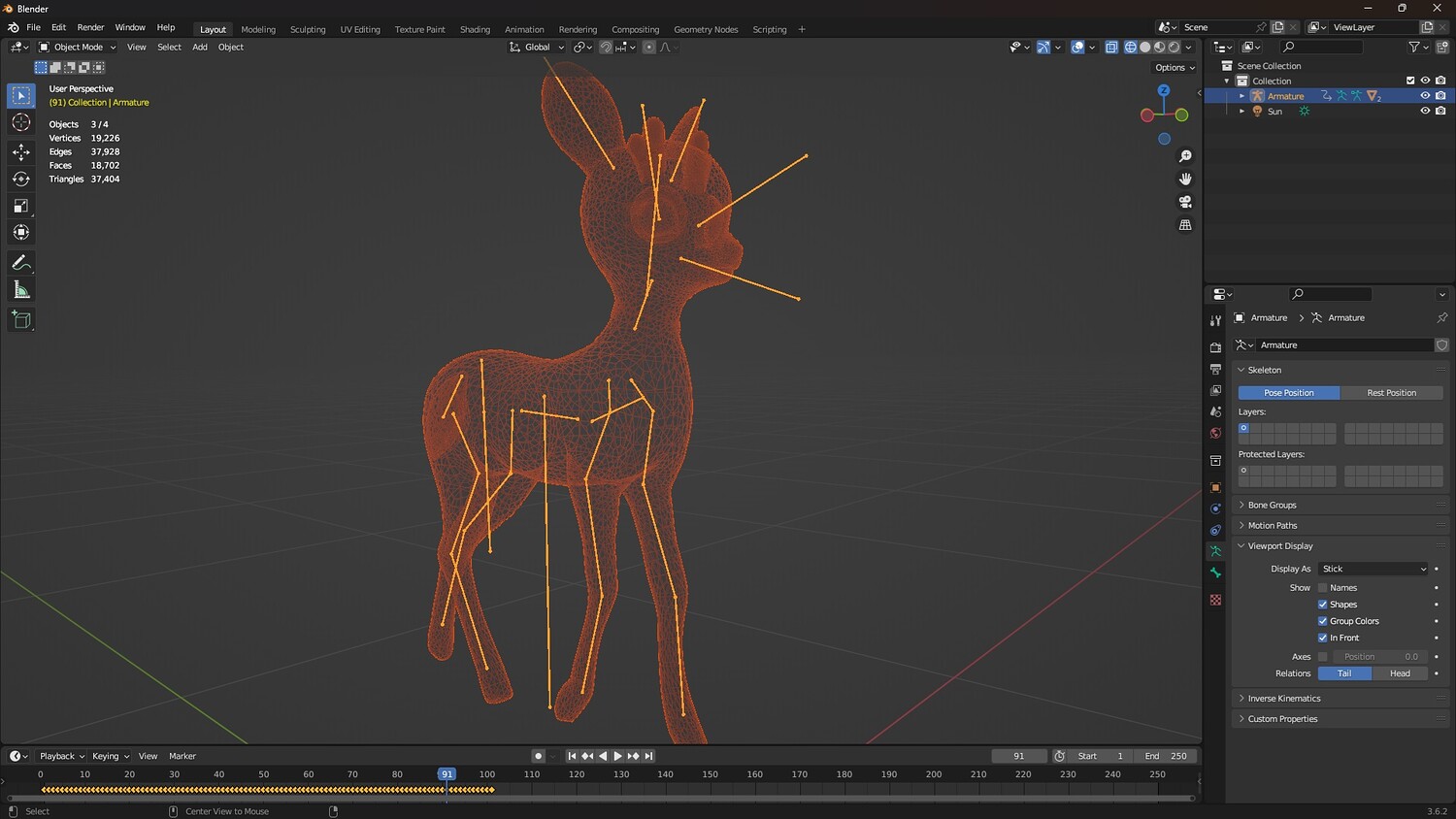
Task: Open the View Layer properties tab
Action: tap(1215, 390)
